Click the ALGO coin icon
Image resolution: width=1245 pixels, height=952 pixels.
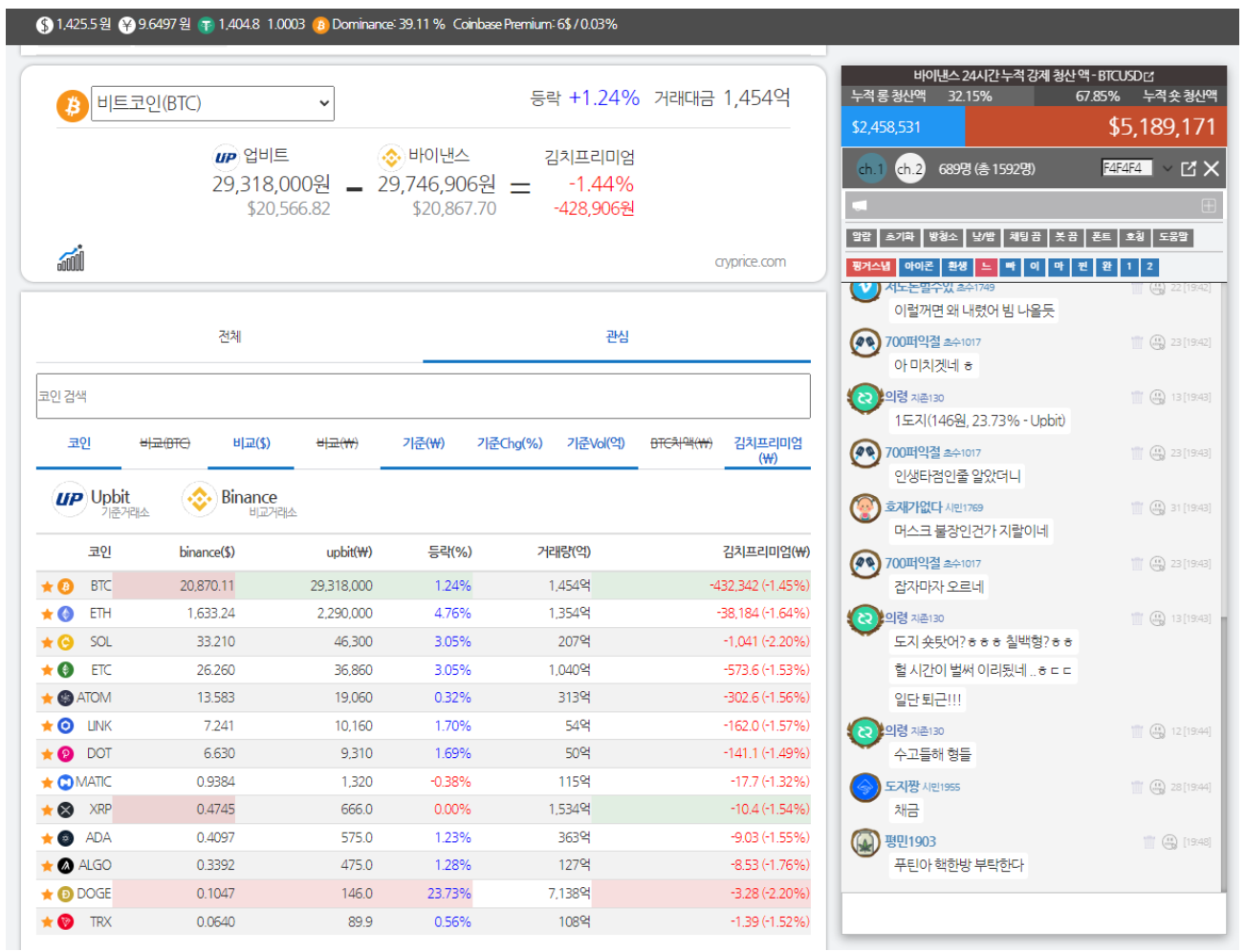66,866
